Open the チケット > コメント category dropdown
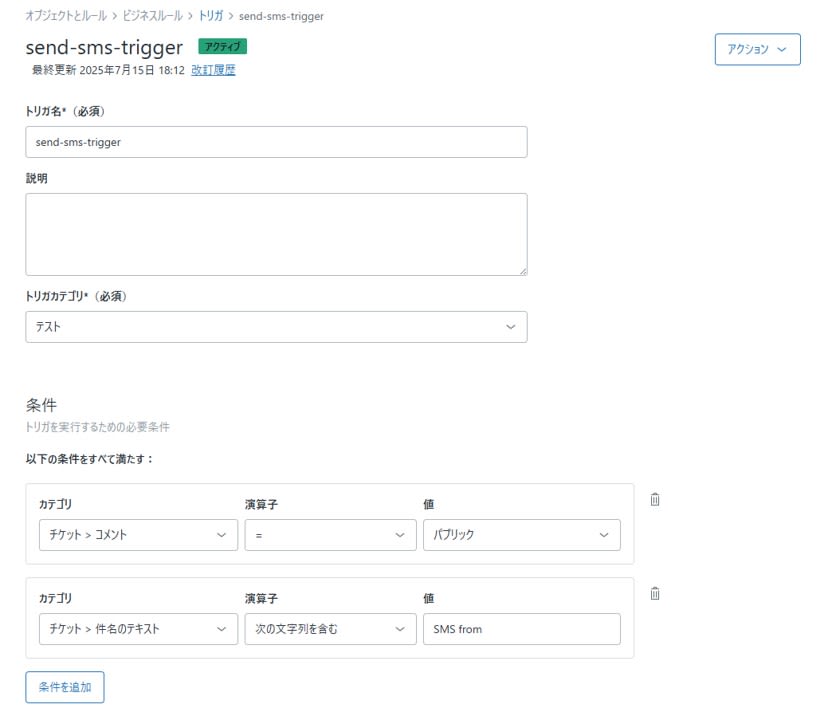The width and height of the screenshot is (836, 720). pos(138,535)
